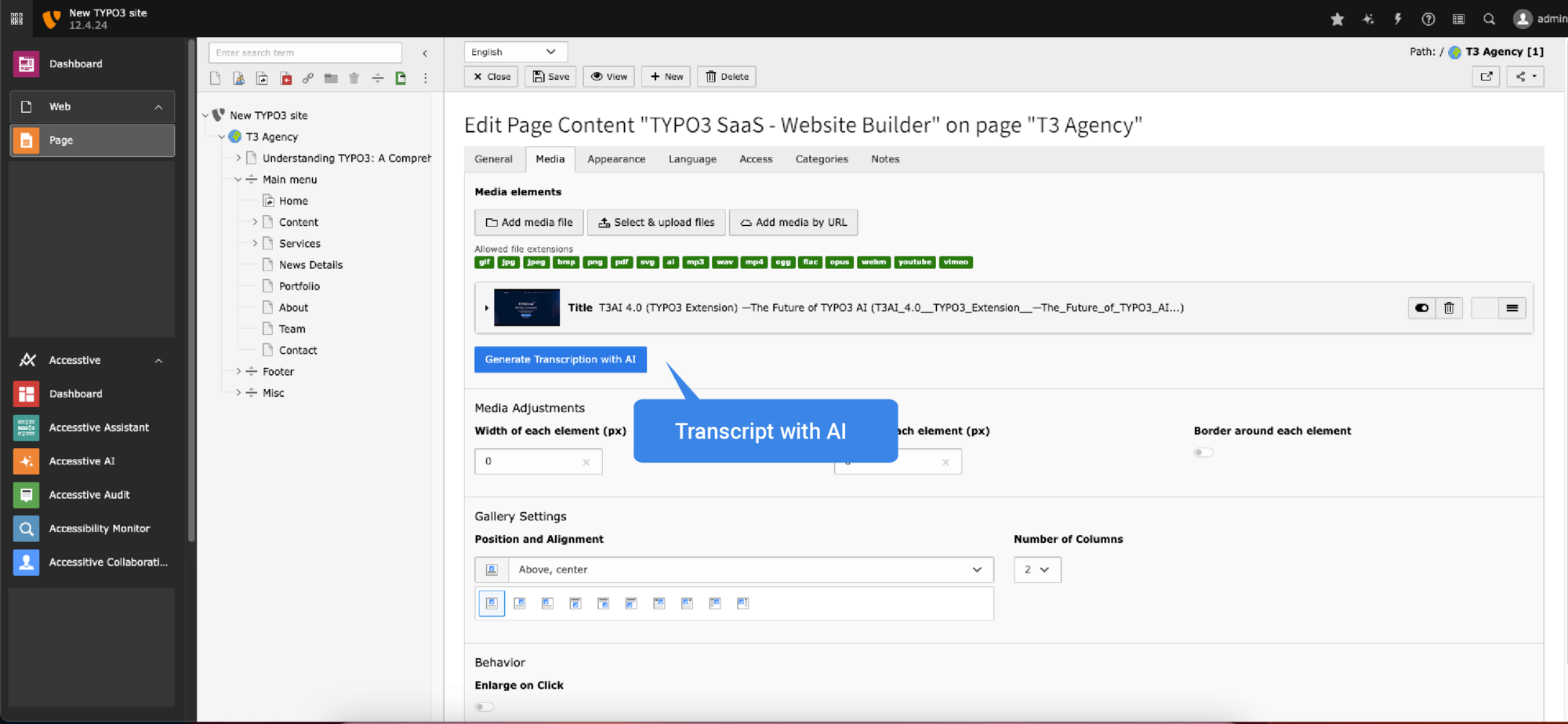Select shortcut page icon in tree toolbar
The image size is (1568, 724).
(262, 78)
